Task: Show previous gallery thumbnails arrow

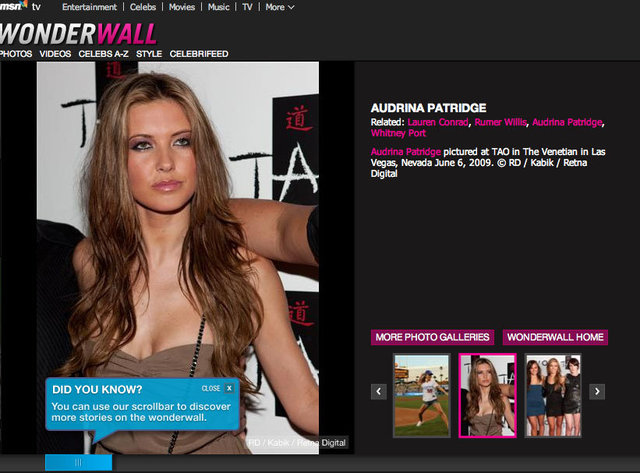Action: click(x=378, y=392)
